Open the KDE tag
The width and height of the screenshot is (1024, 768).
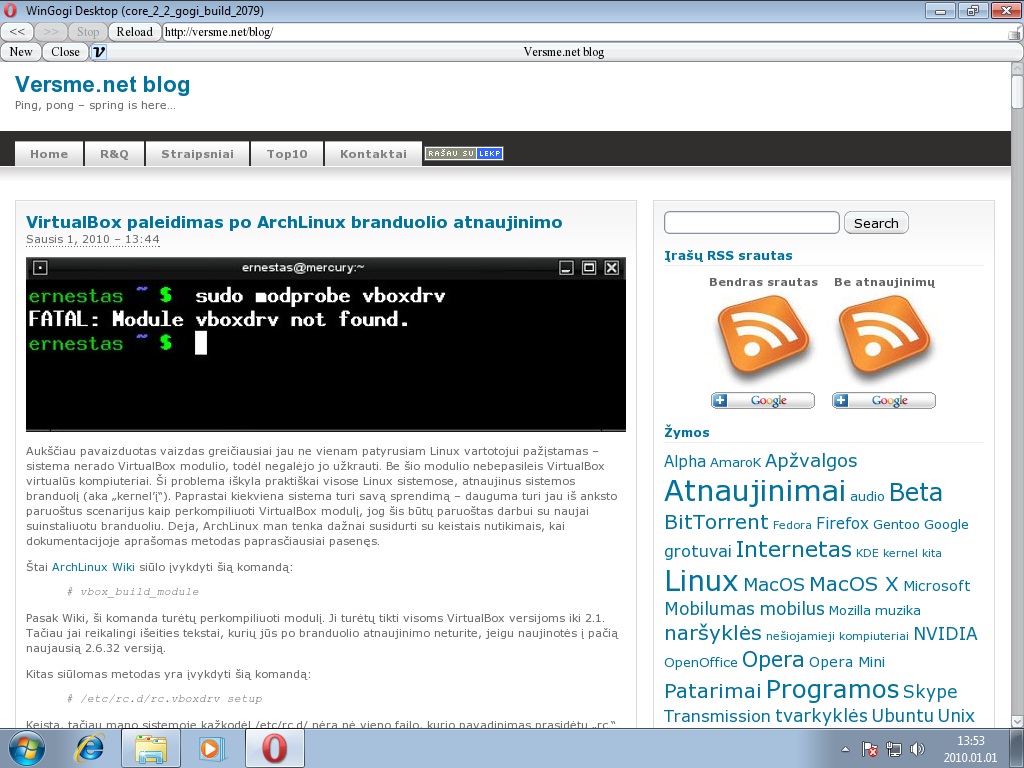[x=867, y=553]
